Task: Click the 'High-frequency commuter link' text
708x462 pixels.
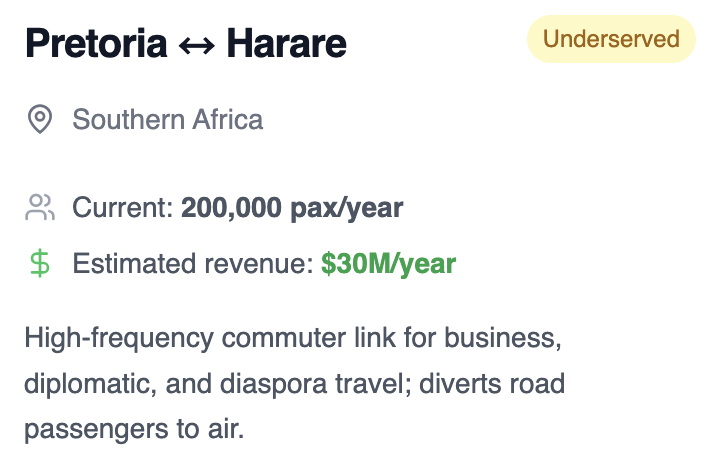Action: click(210, 338)
